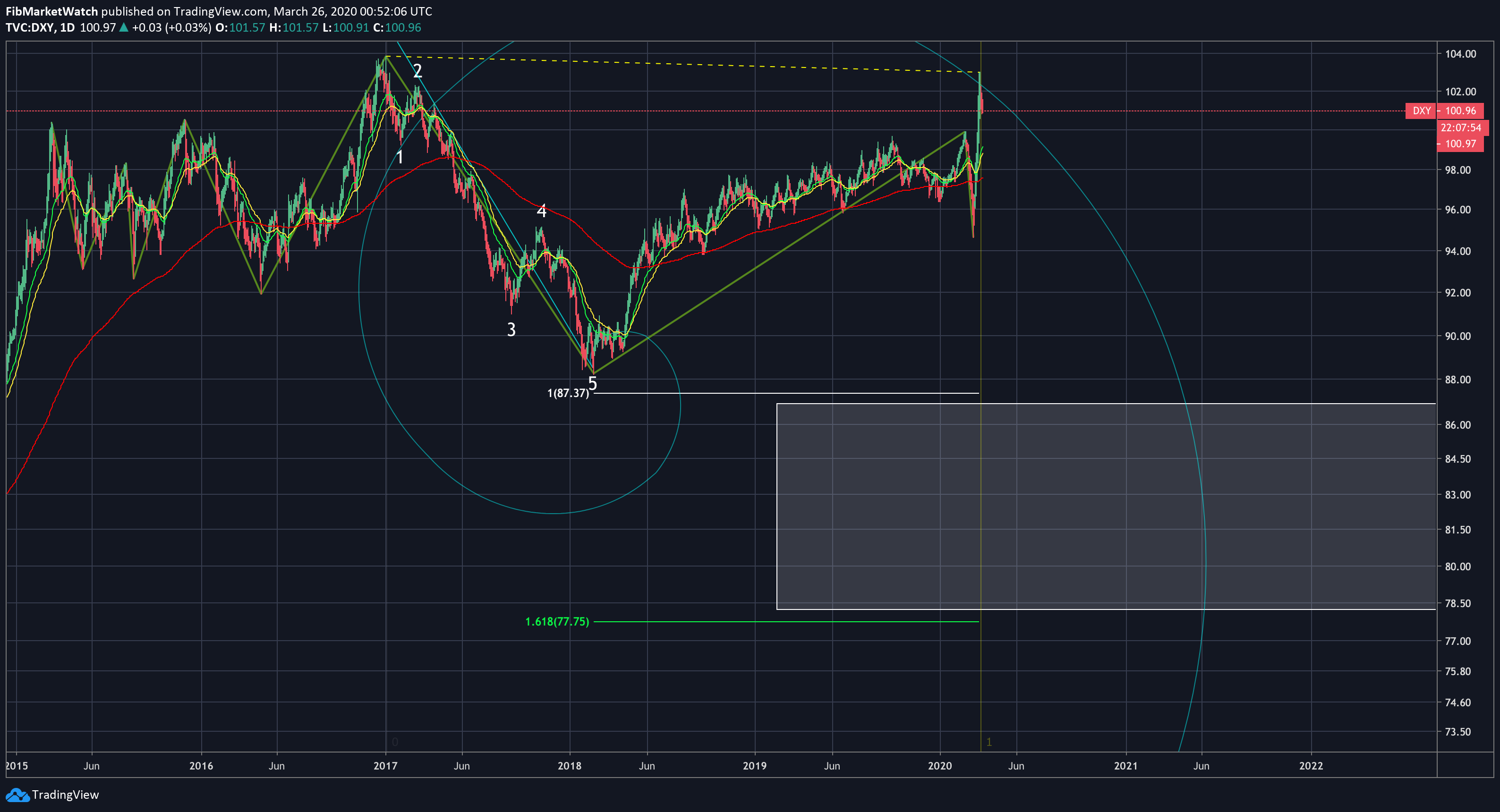
Task: Click the 98.00 price axis label
Action: (1458, 170)
